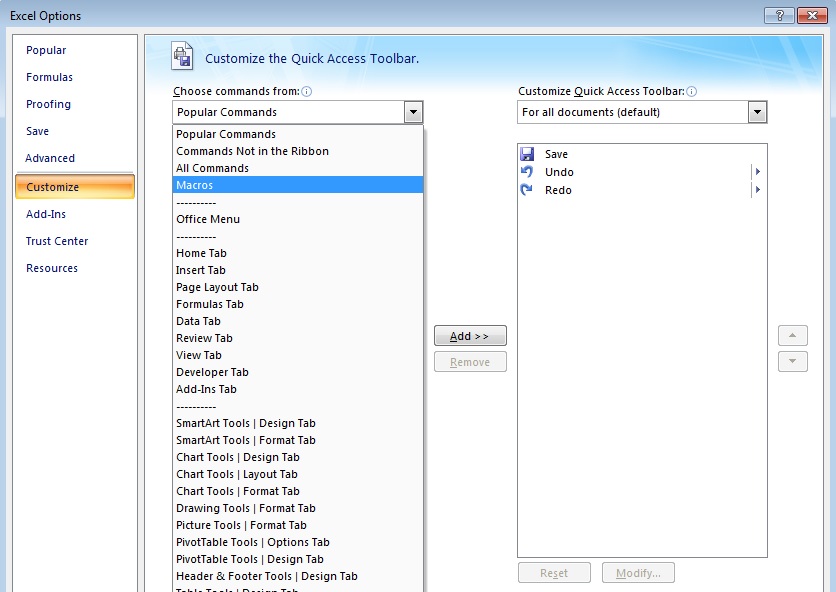Select Review Tab entry
This screenshot has height=592, width=836.
298,338
